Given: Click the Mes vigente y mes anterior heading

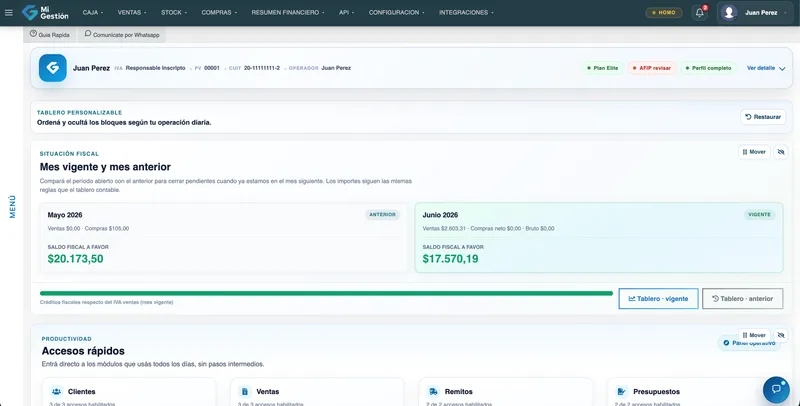Looking at the screenshot, I should (x=105, y=167).
